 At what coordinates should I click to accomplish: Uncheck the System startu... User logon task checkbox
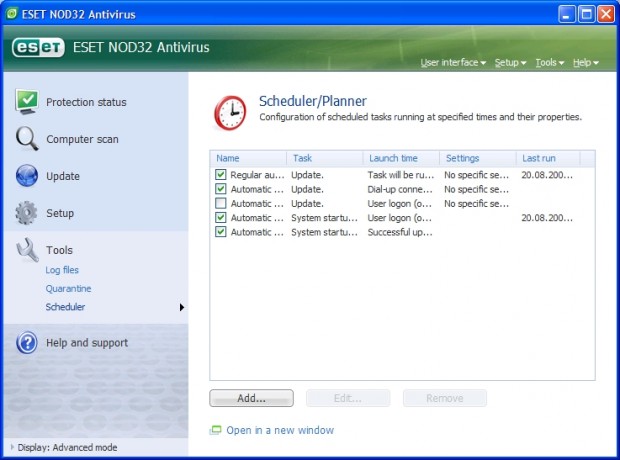point(221,218)
